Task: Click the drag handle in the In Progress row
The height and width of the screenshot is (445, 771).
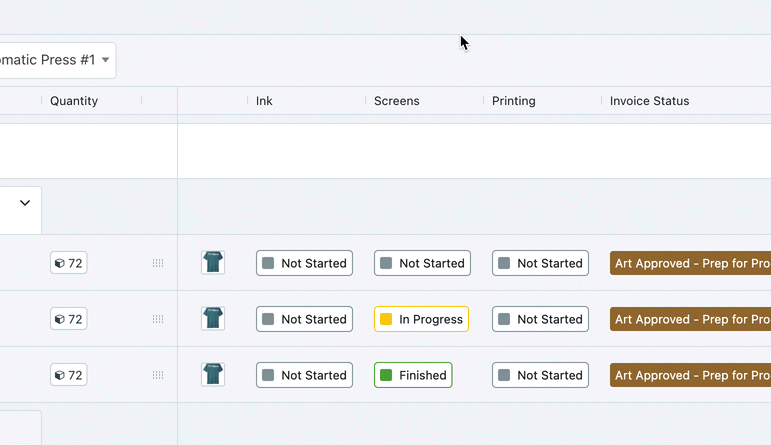Action: 158,319
